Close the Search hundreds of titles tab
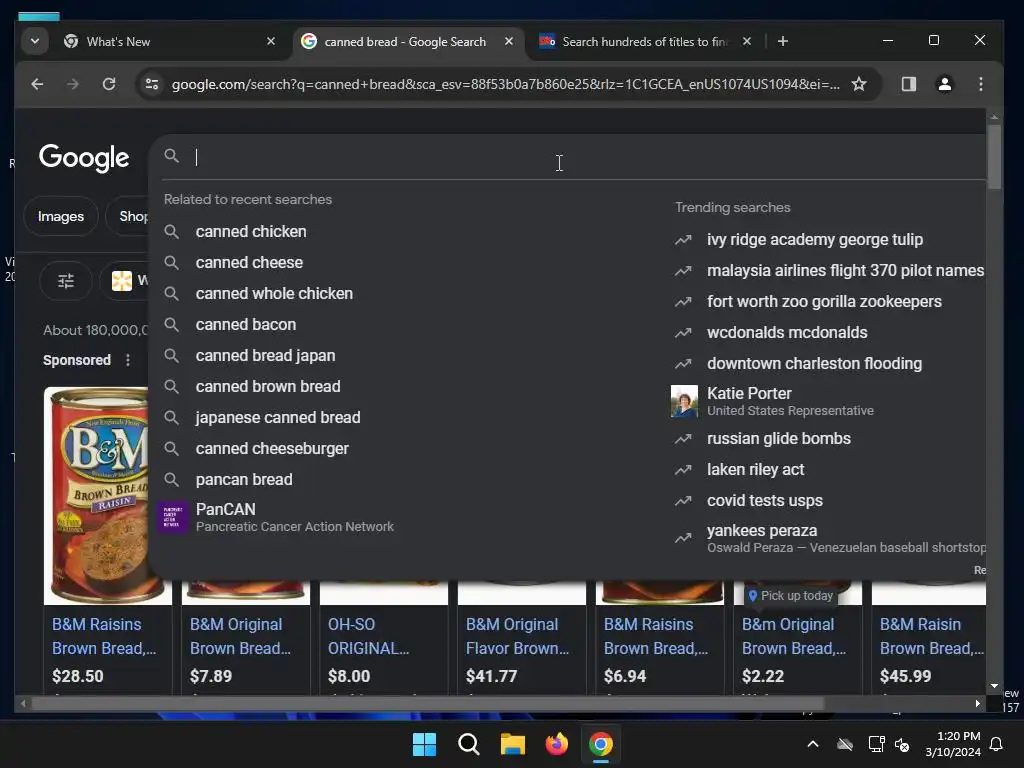The height and width of the screenshot is (768, 1024). [746, 41]
